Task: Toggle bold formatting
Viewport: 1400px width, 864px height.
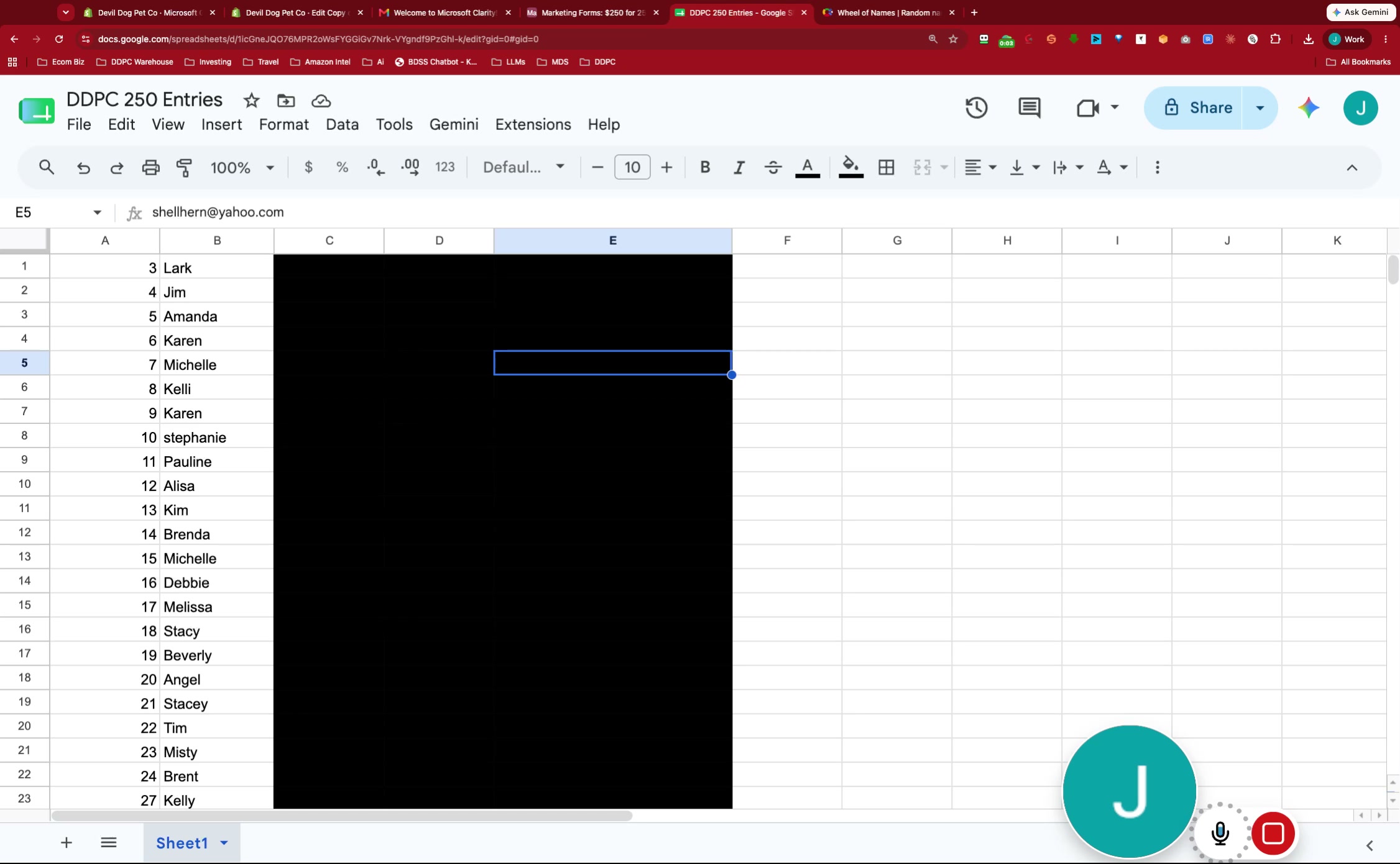Action: 705,167
